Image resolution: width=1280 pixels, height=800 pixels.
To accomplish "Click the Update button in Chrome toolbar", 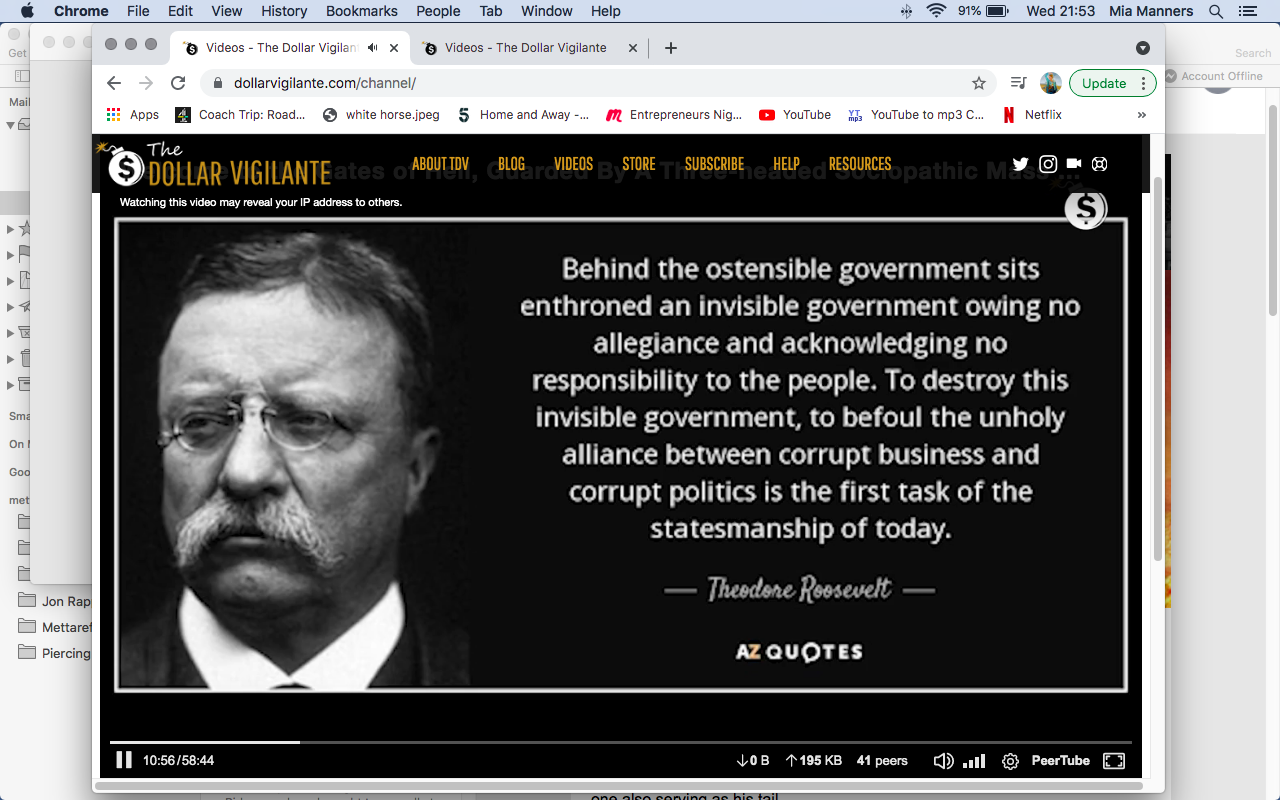I will coord(1104,83).
